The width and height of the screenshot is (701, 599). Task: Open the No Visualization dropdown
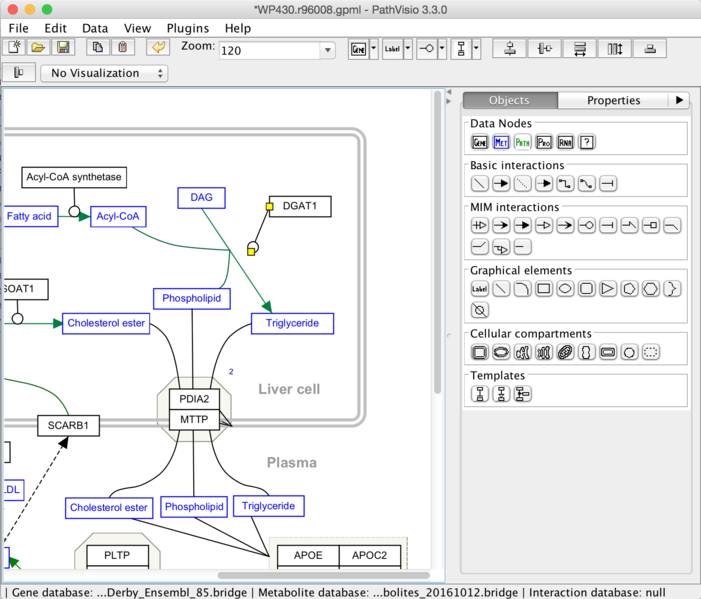[x=104, y=73]
